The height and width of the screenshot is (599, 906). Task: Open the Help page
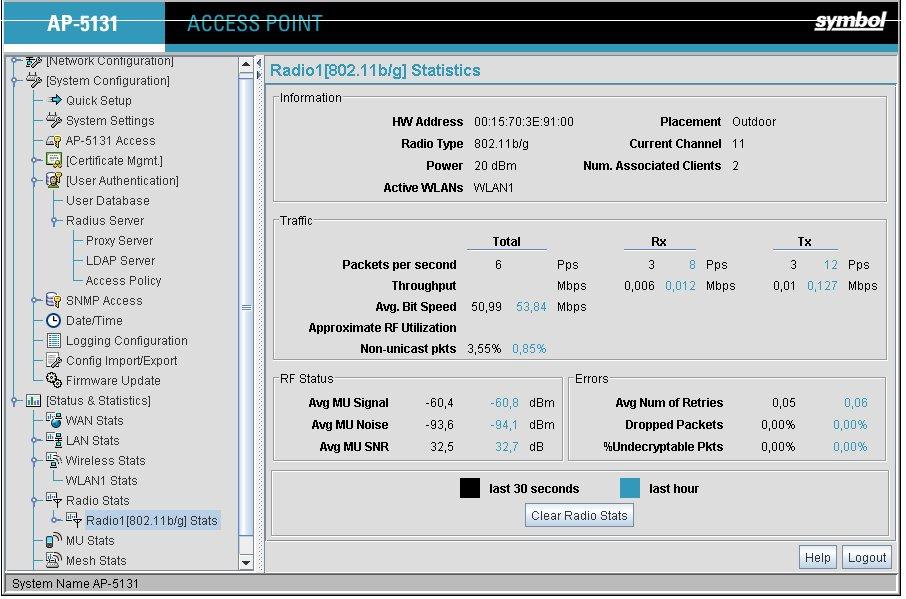[818, 557]
